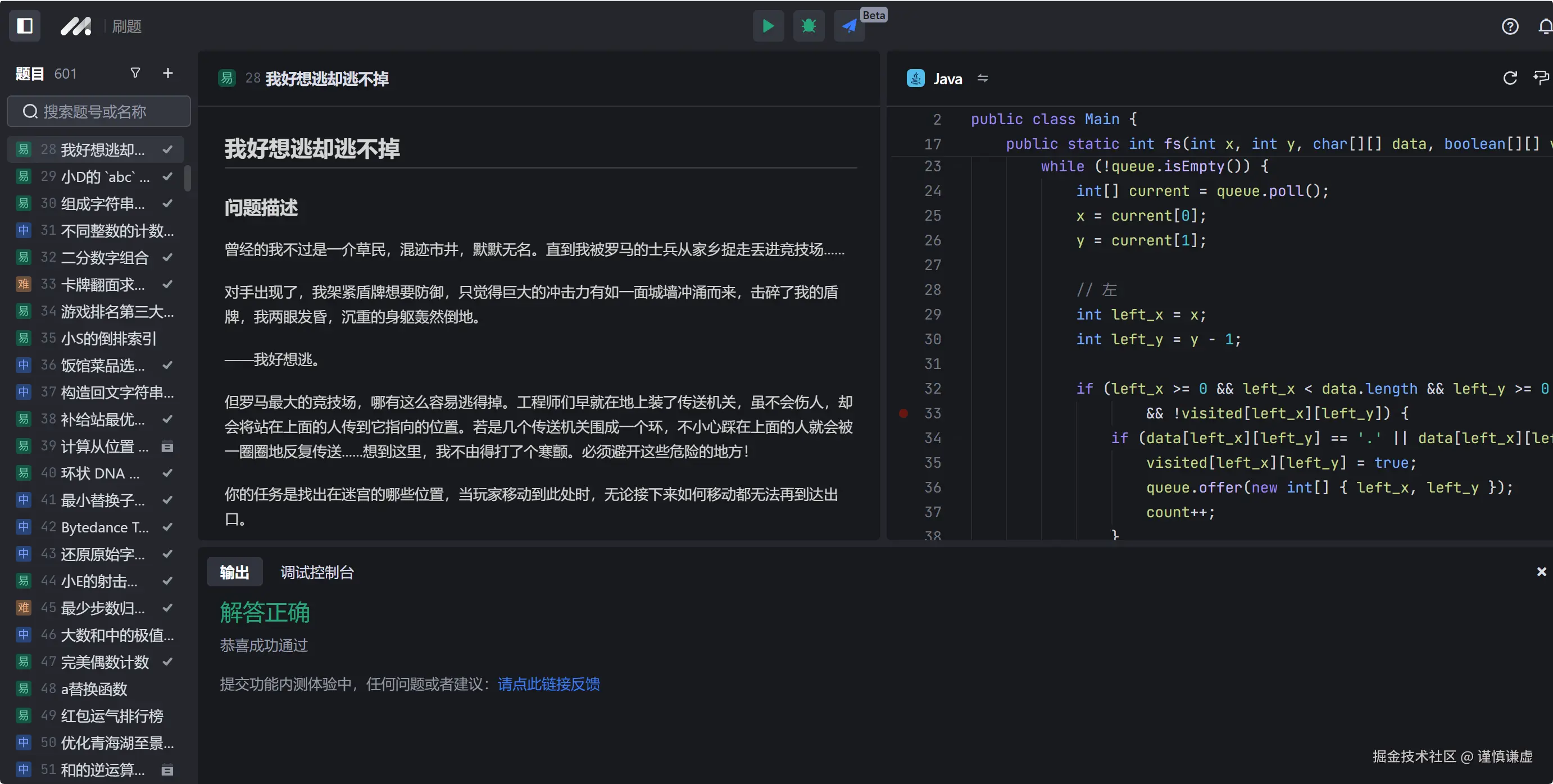
Task: Toggle completion checkmark on problem 33 卡牌翻面求
Action: click(167, 284)
